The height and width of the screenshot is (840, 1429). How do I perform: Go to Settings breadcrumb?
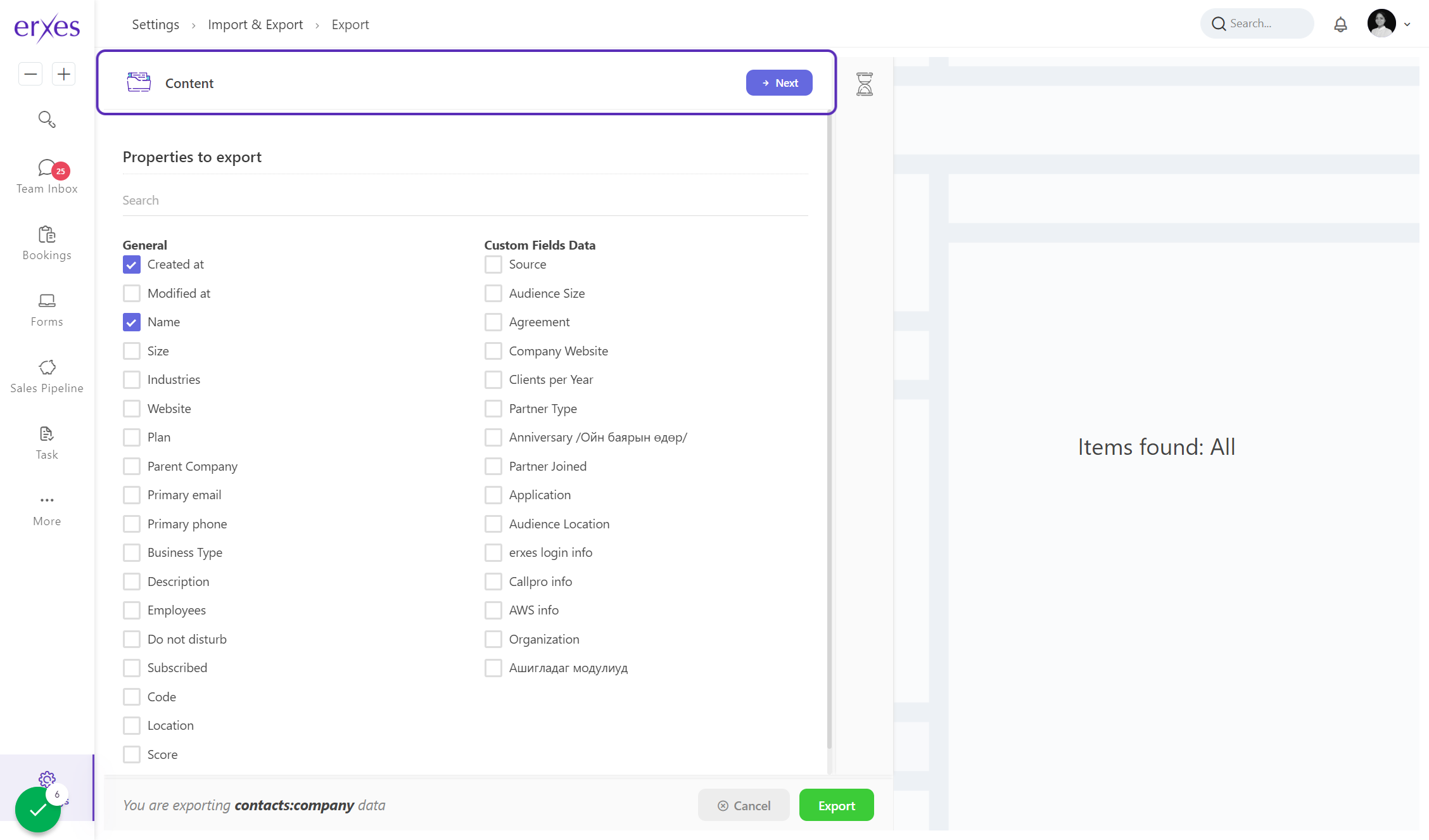[x=155, y=25]
